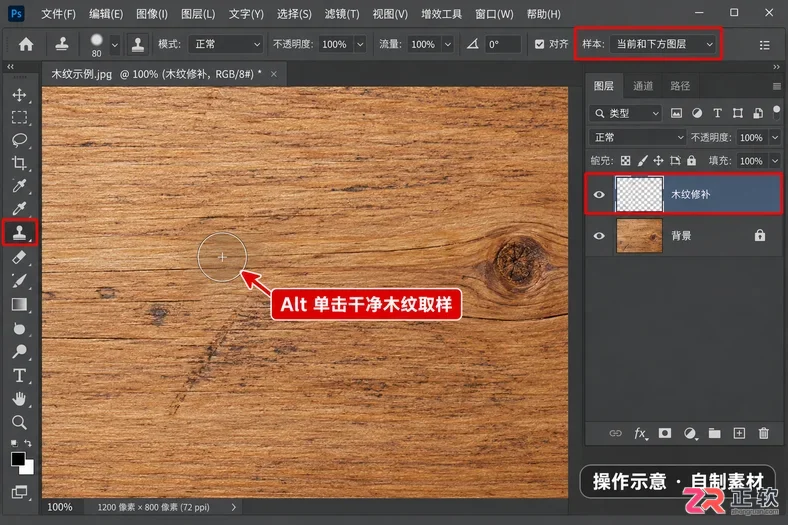This screenshot has width=788, height=525.
Task: Select the Crop tool
Action: click(19, 163)
